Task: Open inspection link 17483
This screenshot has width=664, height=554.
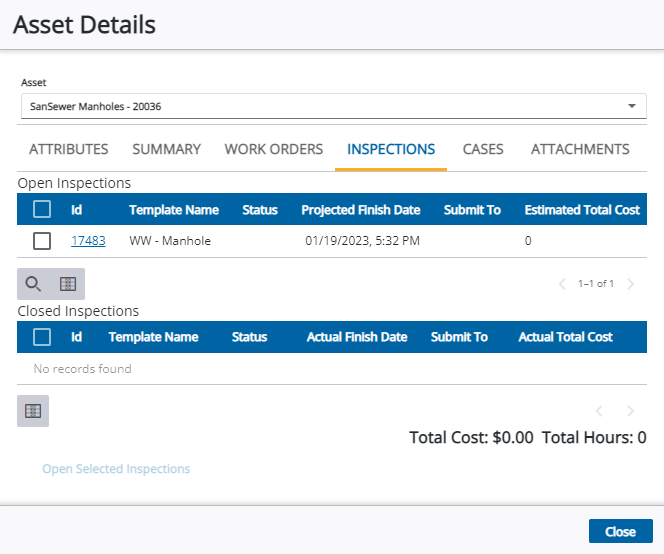Action: (x=88, y=241)
